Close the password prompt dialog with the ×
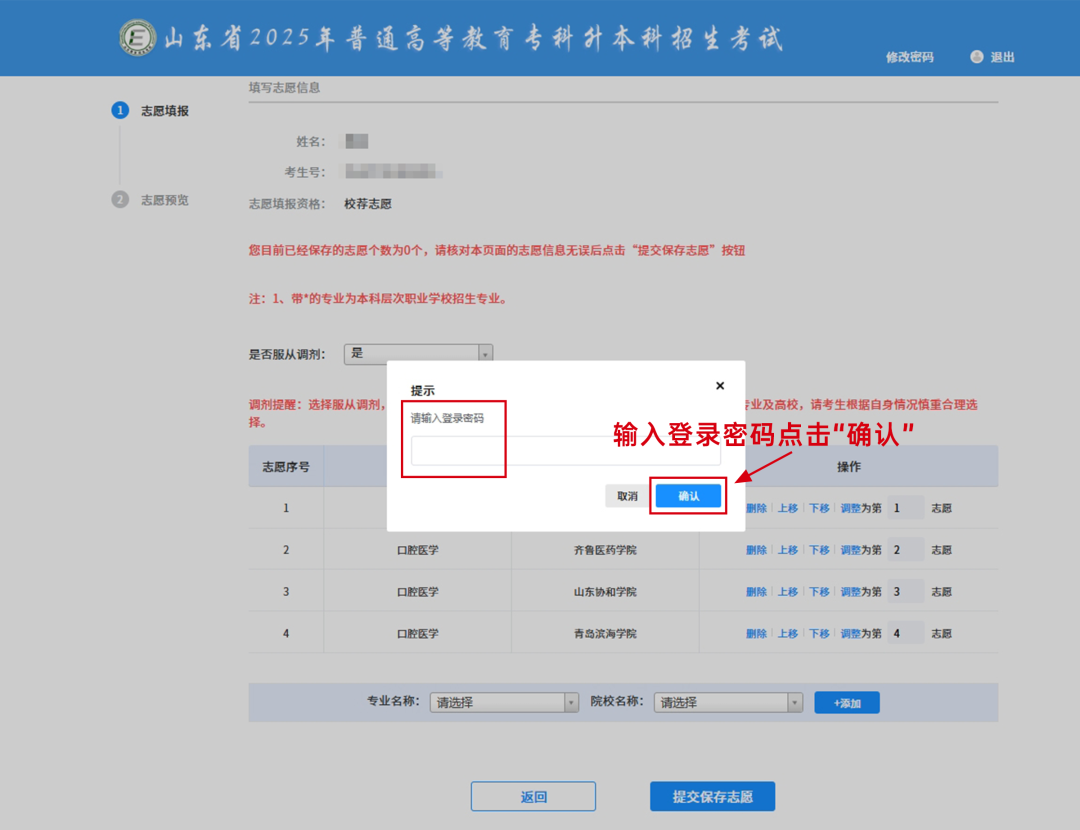The image size is (1080, 830). (719, 385)
